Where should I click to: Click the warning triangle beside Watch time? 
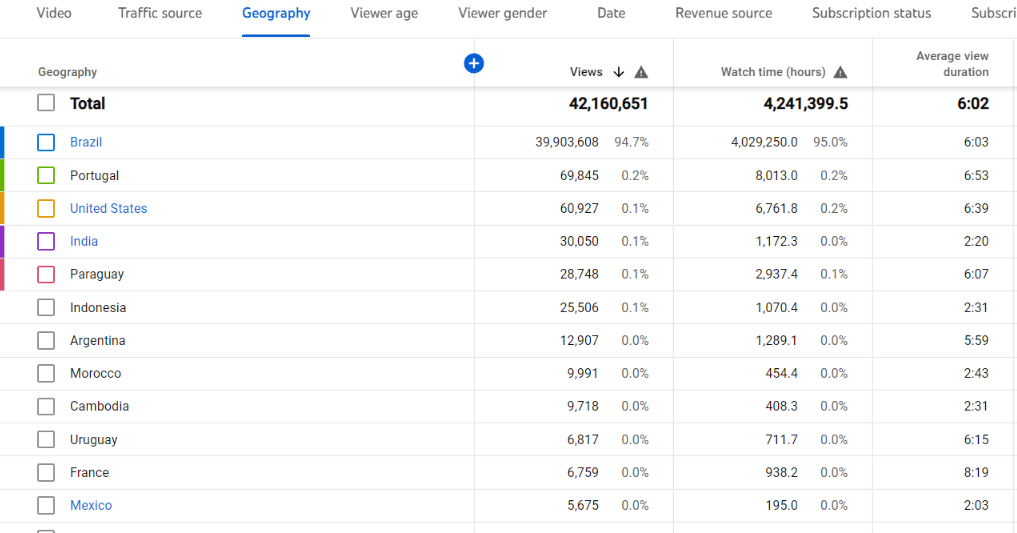click(x=840, y=72)
